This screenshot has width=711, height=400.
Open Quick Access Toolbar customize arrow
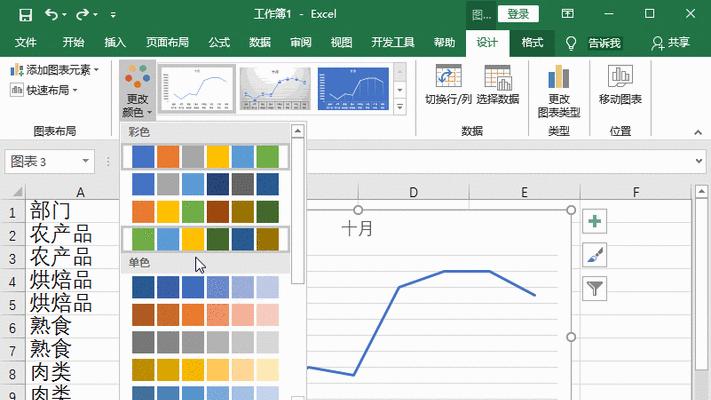[x=113, y=15]
